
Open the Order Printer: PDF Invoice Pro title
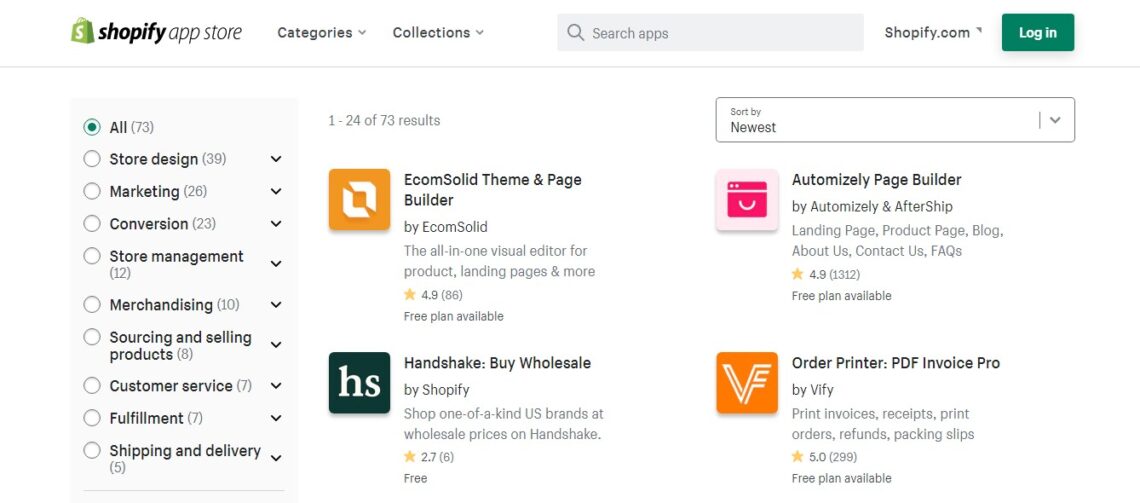(x=895, y=363)
